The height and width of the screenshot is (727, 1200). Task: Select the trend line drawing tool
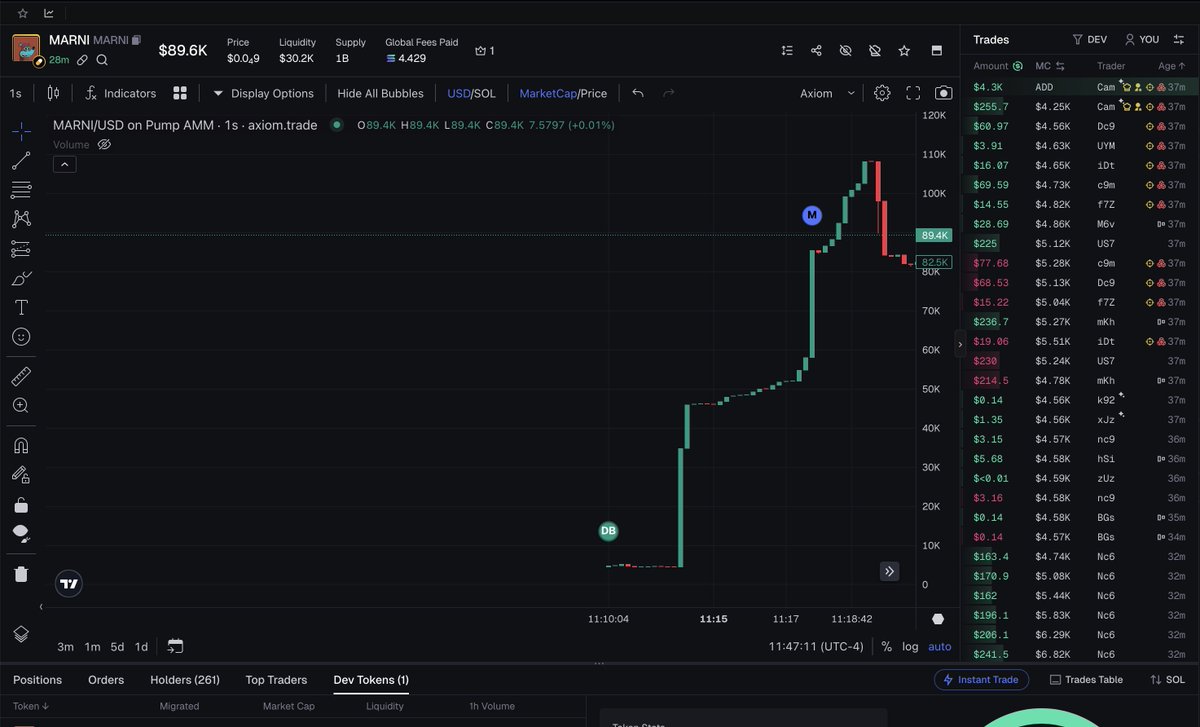(21, 160)
